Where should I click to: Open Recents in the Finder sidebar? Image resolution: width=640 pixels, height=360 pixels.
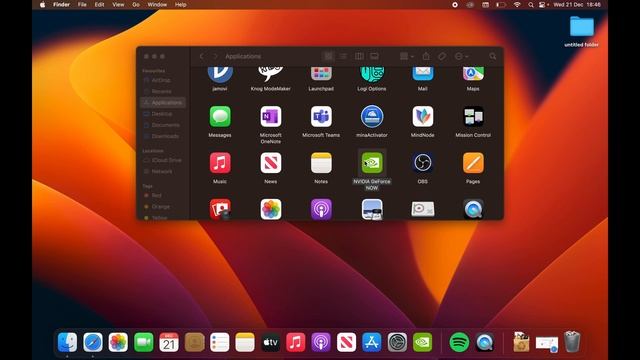162,91
